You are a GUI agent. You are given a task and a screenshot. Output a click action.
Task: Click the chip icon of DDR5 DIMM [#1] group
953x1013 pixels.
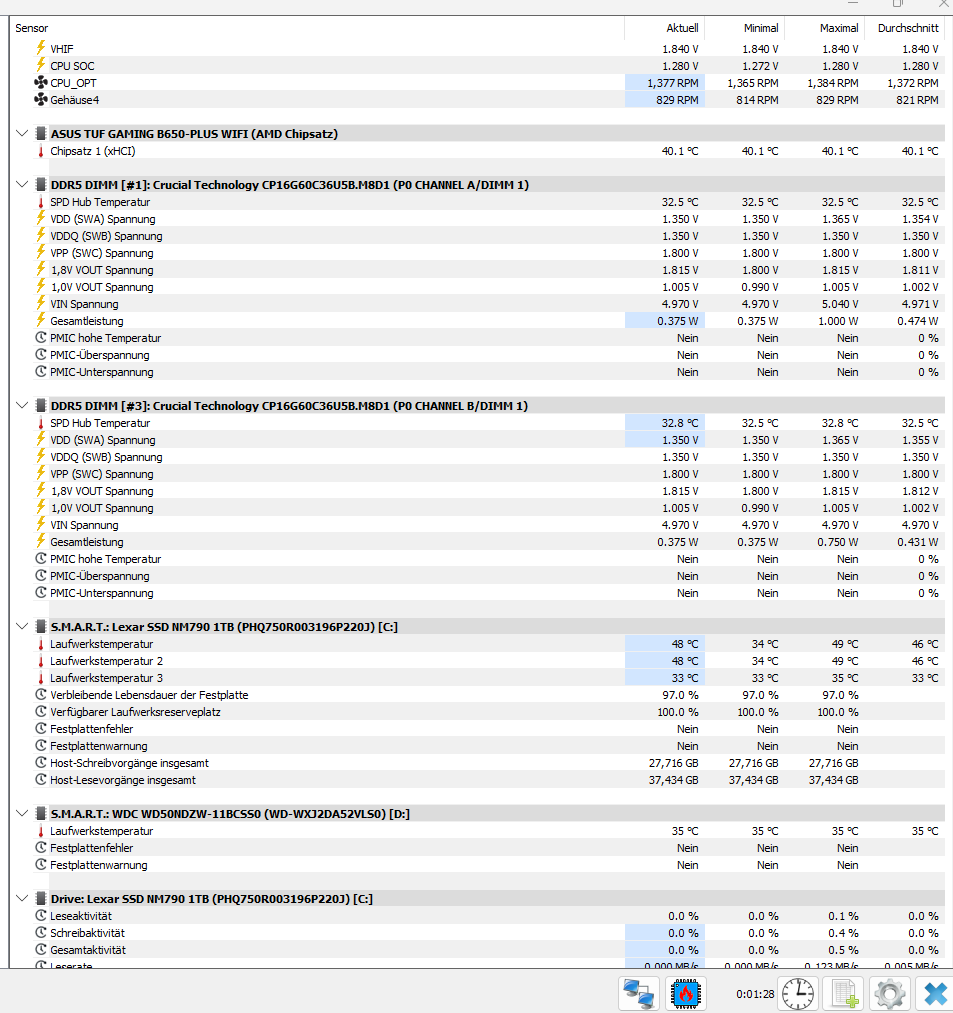click(x=41, y=185)
